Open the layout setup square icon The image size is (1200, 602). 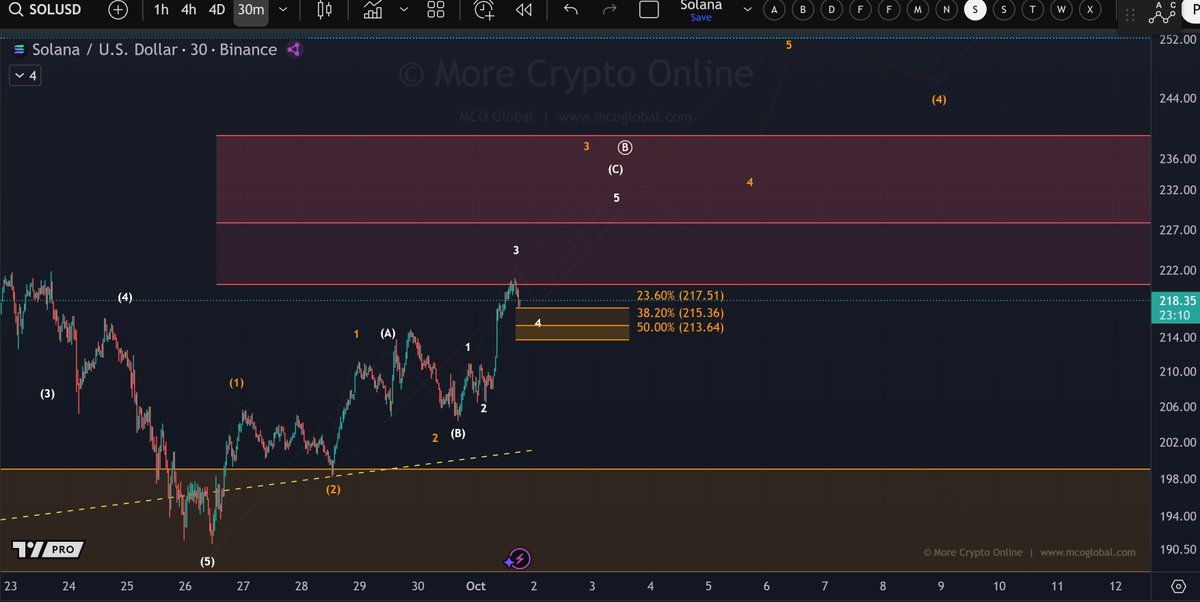tap(649, 10)
